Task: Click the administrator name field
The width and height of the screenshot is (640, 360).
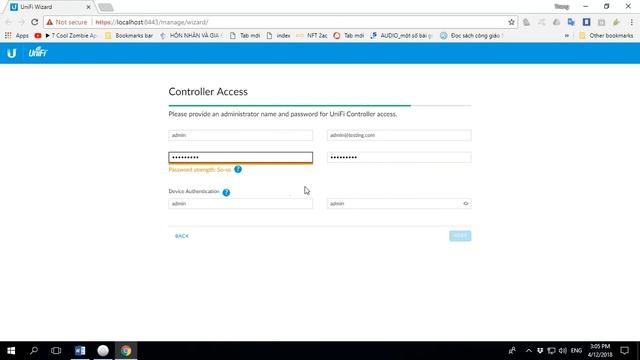Action: pyautogui.click(x=240, y=135)
